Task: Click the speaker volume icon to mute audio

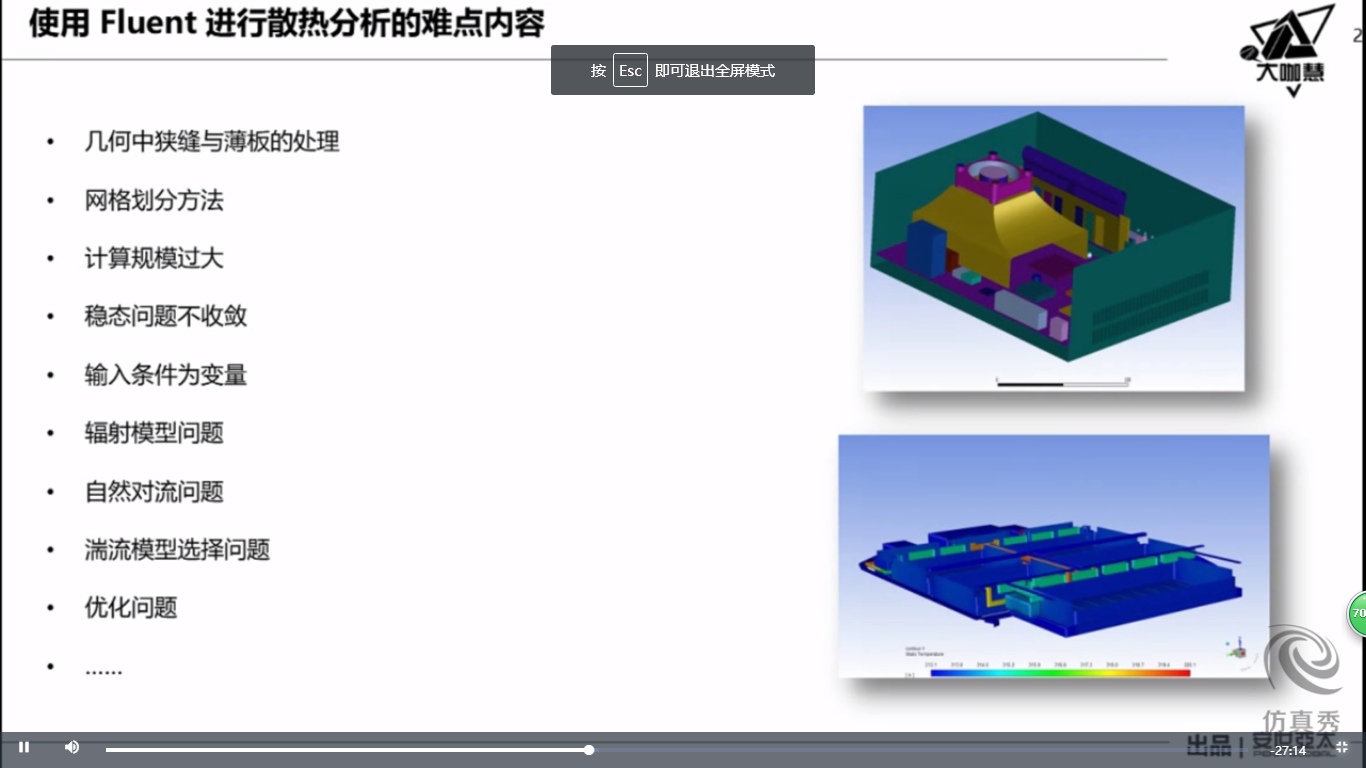Action: [70, 747]
